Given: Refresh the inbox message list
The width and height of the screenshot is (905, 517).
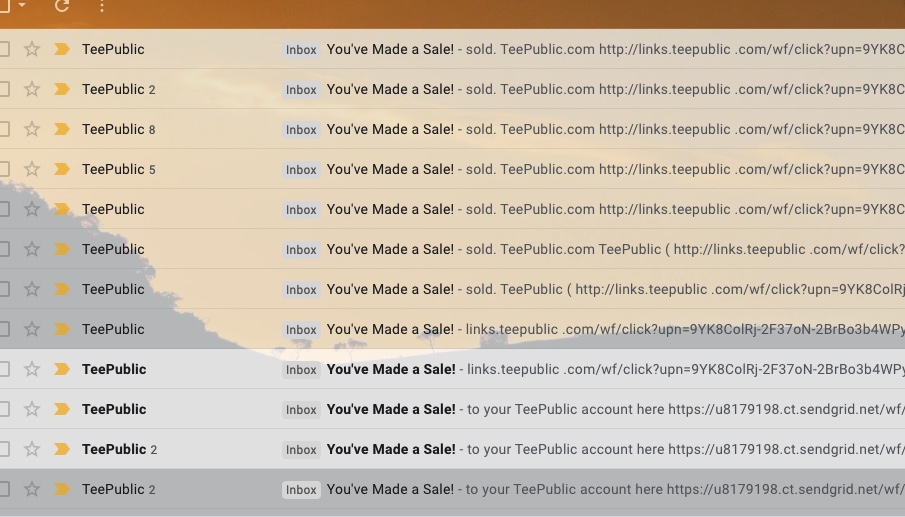Looking at the screenshot, I should [62, 6].
